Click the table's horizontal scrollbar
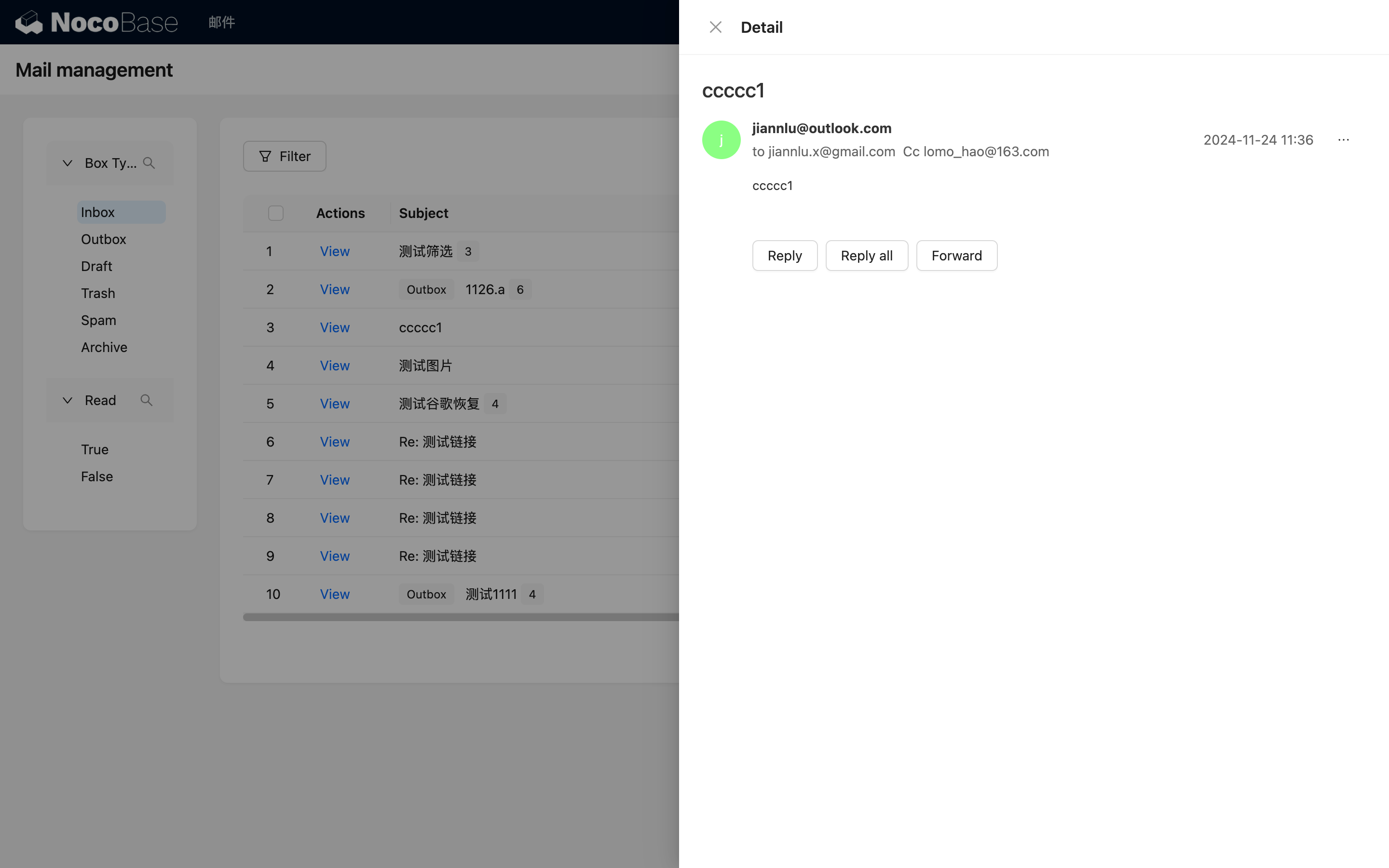Screen dimensions: 1389x868 pyautogui.click(x=459, y=617)
